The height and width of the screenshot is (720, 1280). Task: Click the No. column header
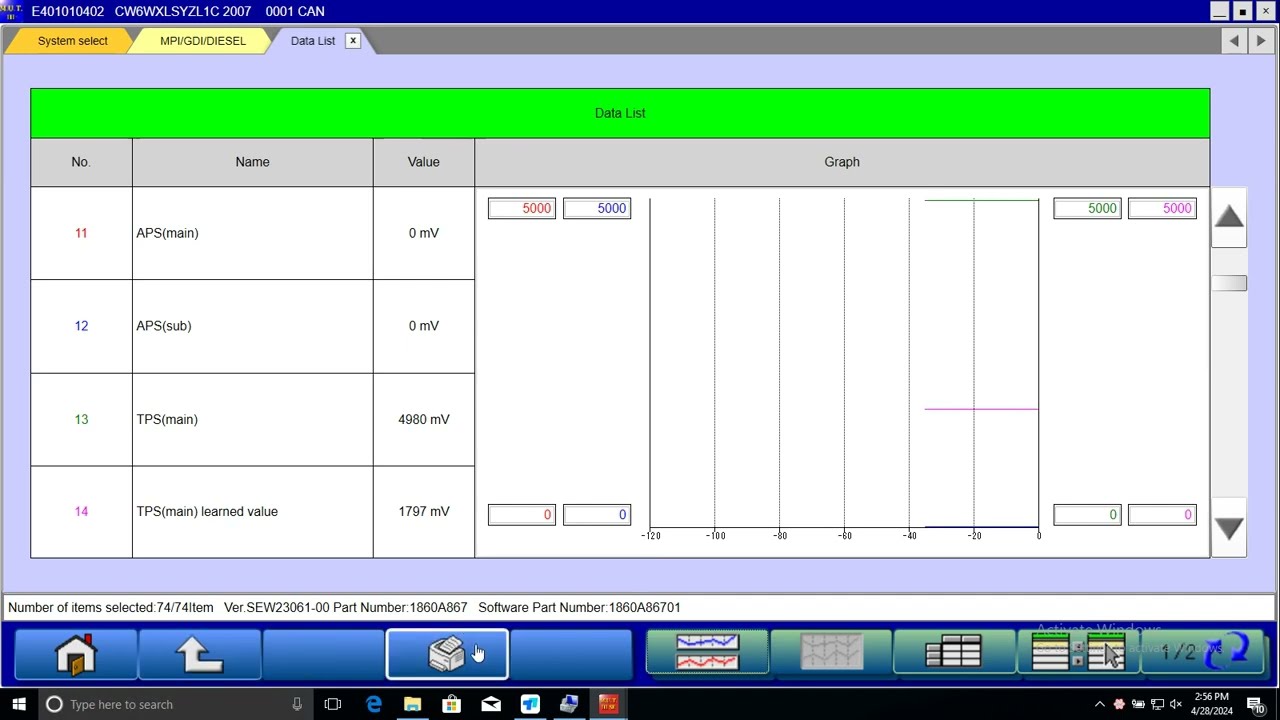(x=81, y=162)
